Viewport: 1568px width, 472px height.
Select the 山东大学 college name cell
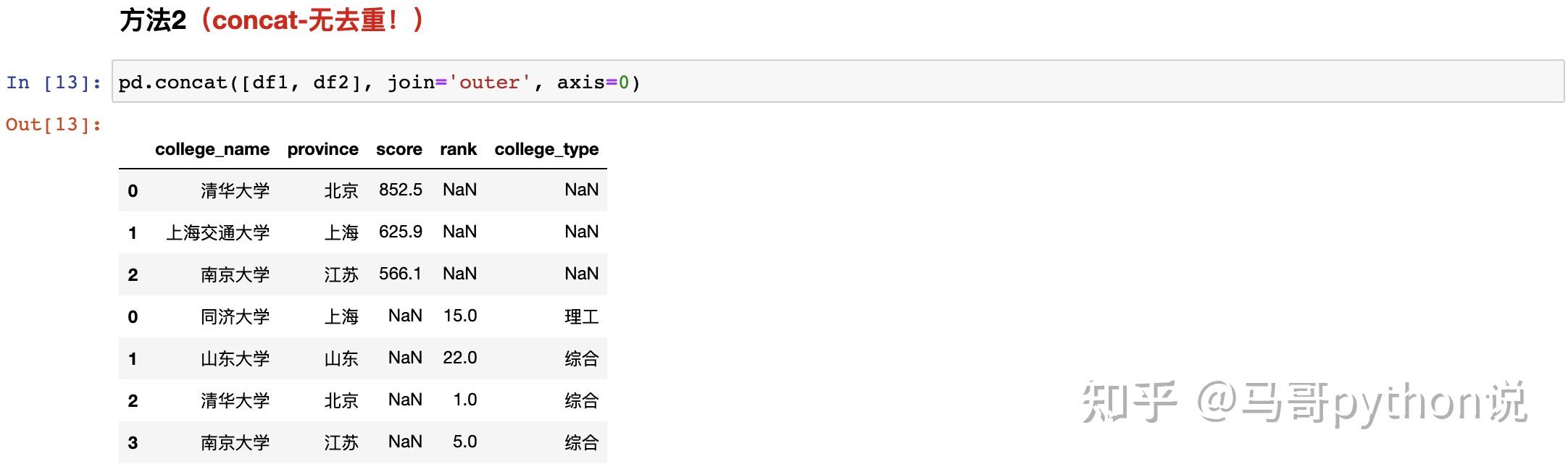(x=235, y=358)
